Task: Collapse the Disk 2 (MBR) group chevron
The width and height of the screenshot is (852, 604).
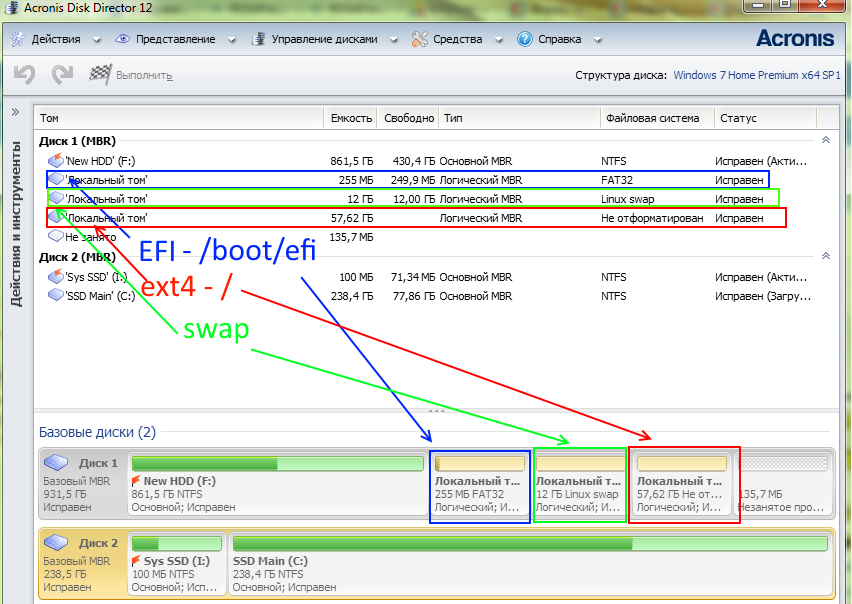Action: 825,256
